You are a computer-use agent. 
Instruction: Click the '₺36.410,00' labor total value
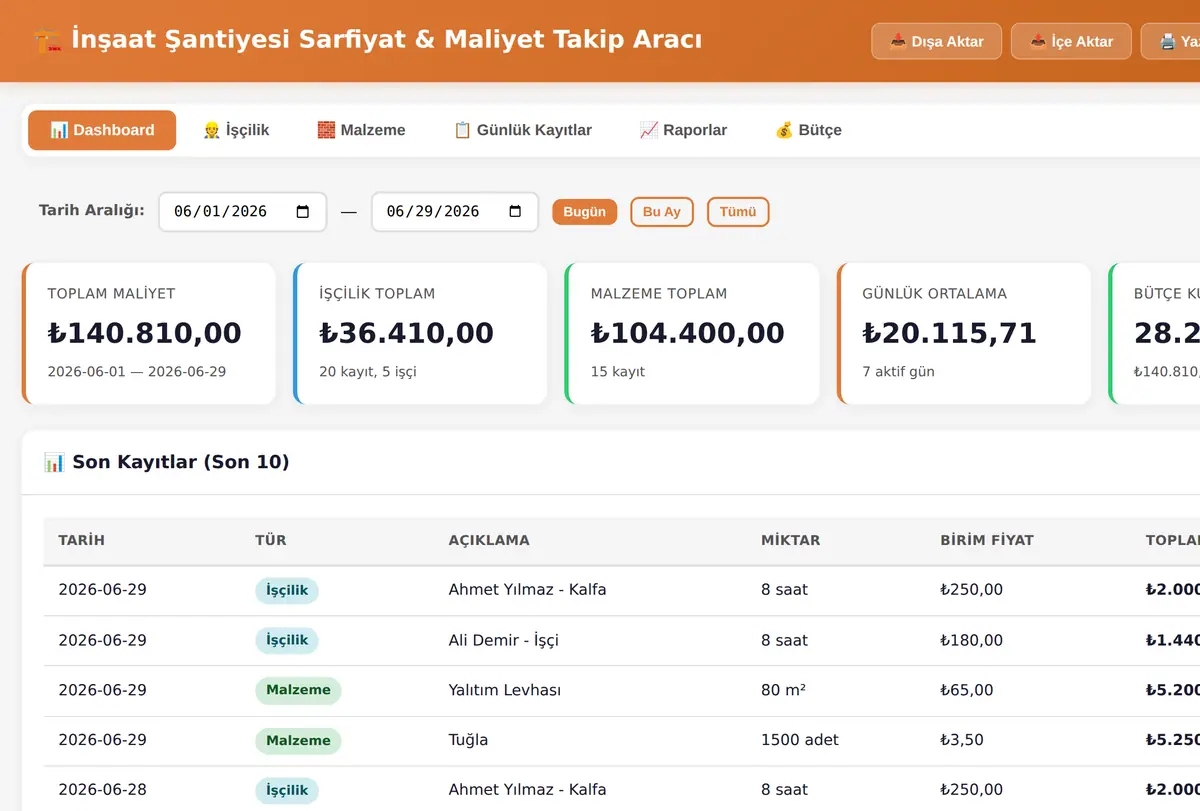coord(407,333)
